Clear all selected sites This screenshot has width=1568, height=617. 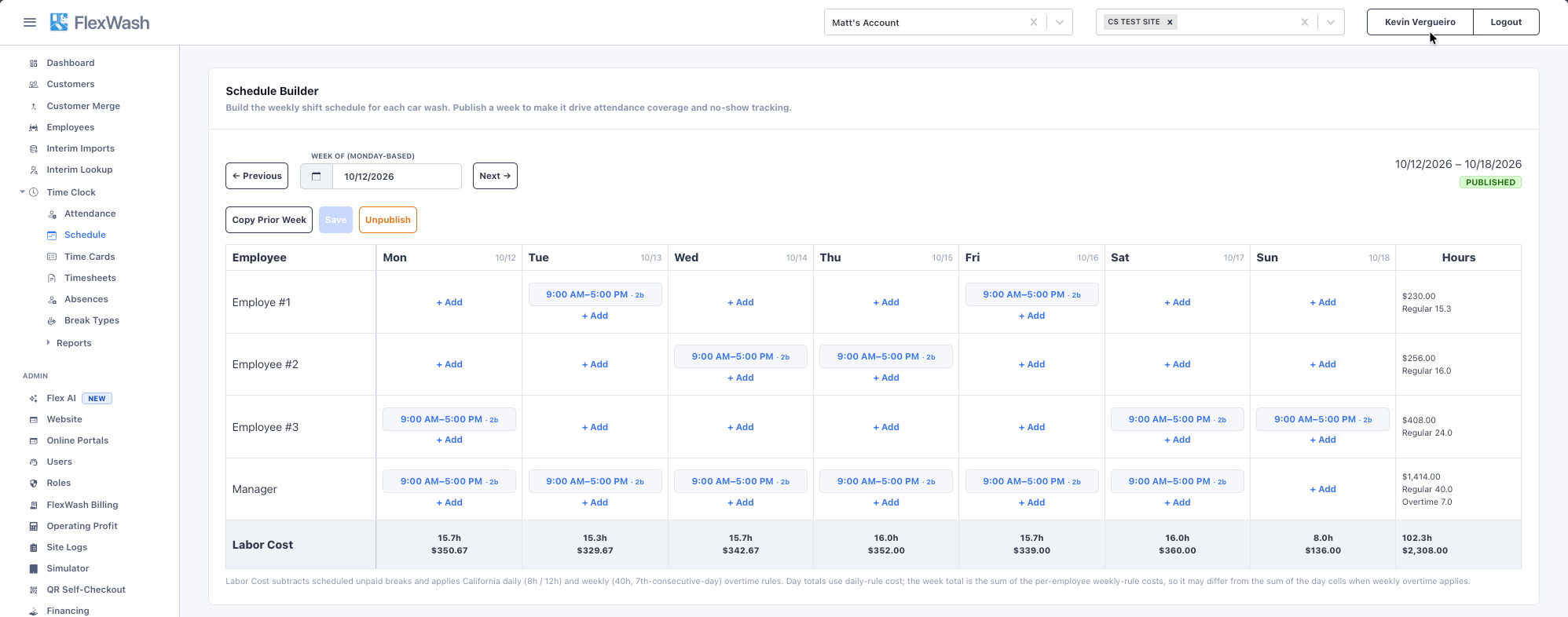[1305, 23]
